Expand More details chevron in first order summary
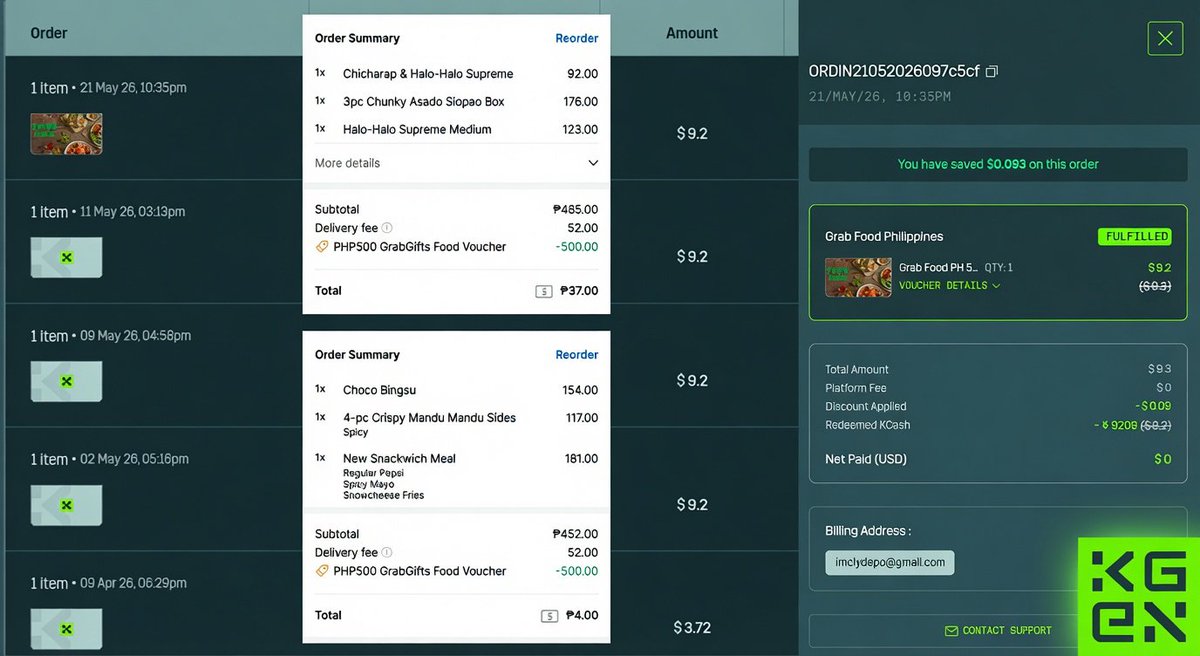 (x=593, y=163)
